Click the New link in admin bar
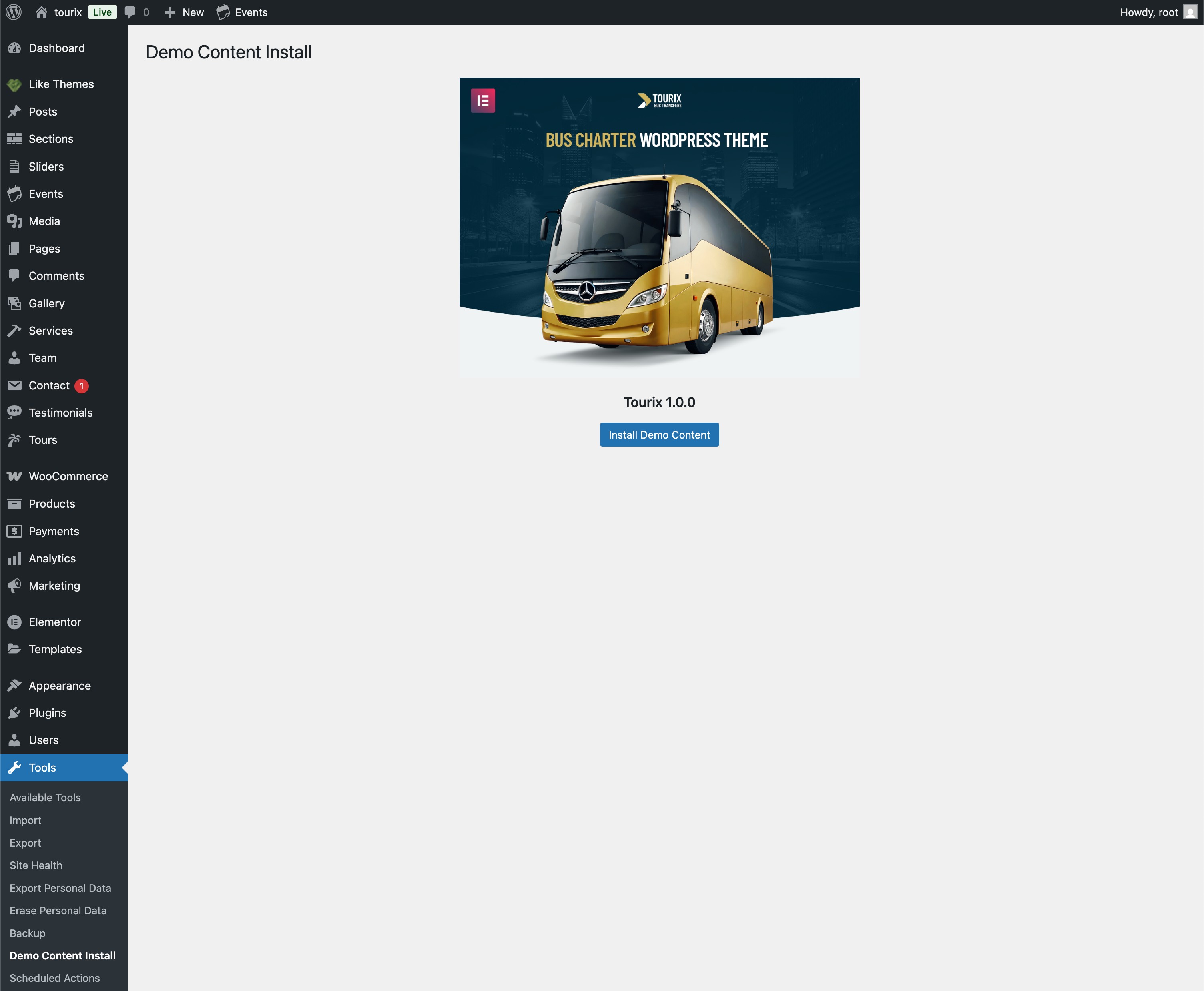This screenshot has height=991, width=1204. click(x=193, y=12)
